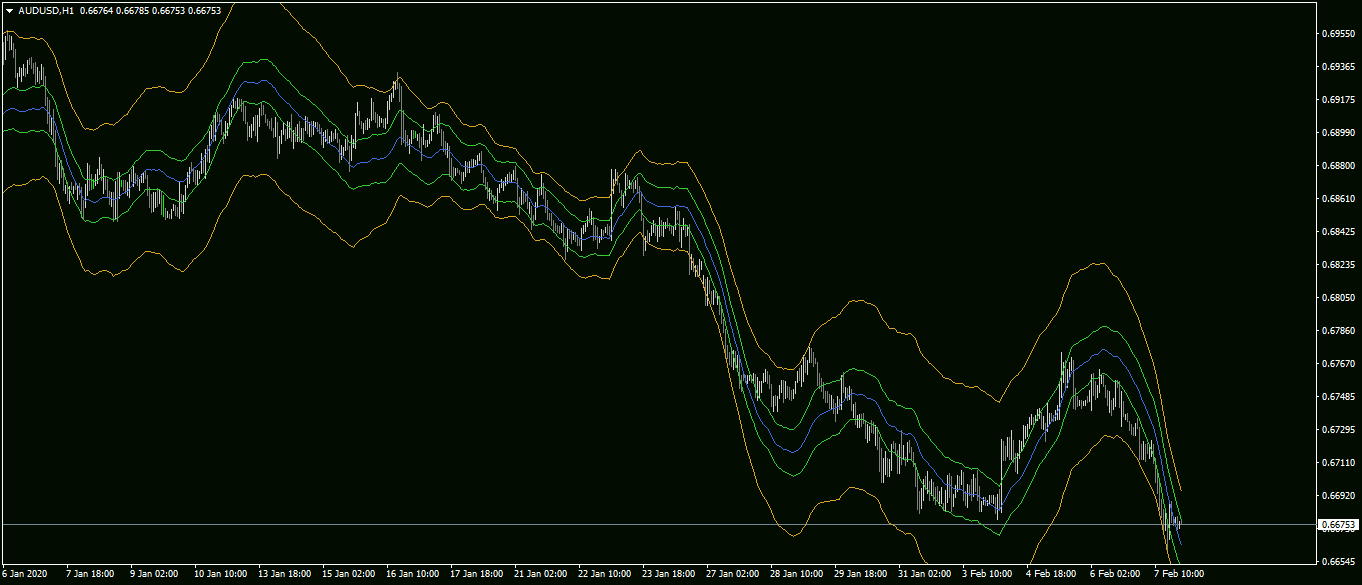Click the 4 Feb 18:00 time label
The image size is (1362, 585).
coord(1050,574)
